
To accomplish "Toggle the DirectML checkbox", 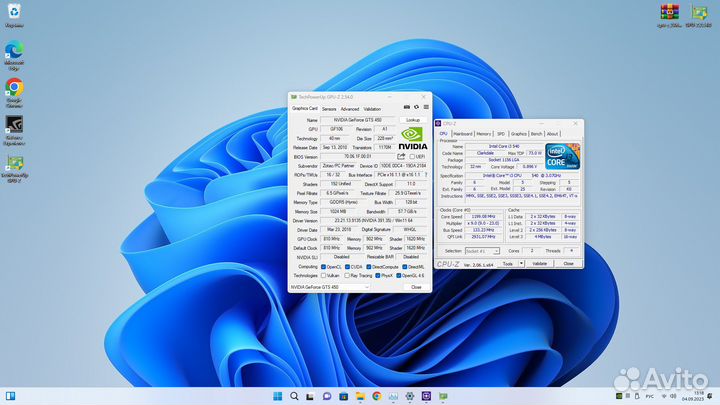I will click(405, 267).
